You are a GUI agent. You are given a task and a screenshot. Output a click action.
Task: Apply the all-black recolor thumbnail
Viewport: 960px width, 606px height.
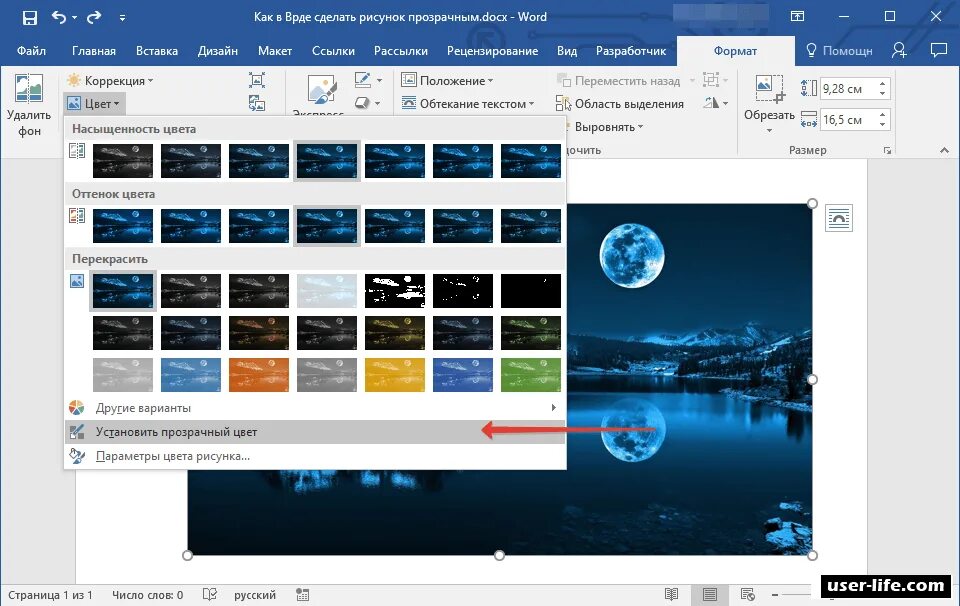[x=530, y=290]
